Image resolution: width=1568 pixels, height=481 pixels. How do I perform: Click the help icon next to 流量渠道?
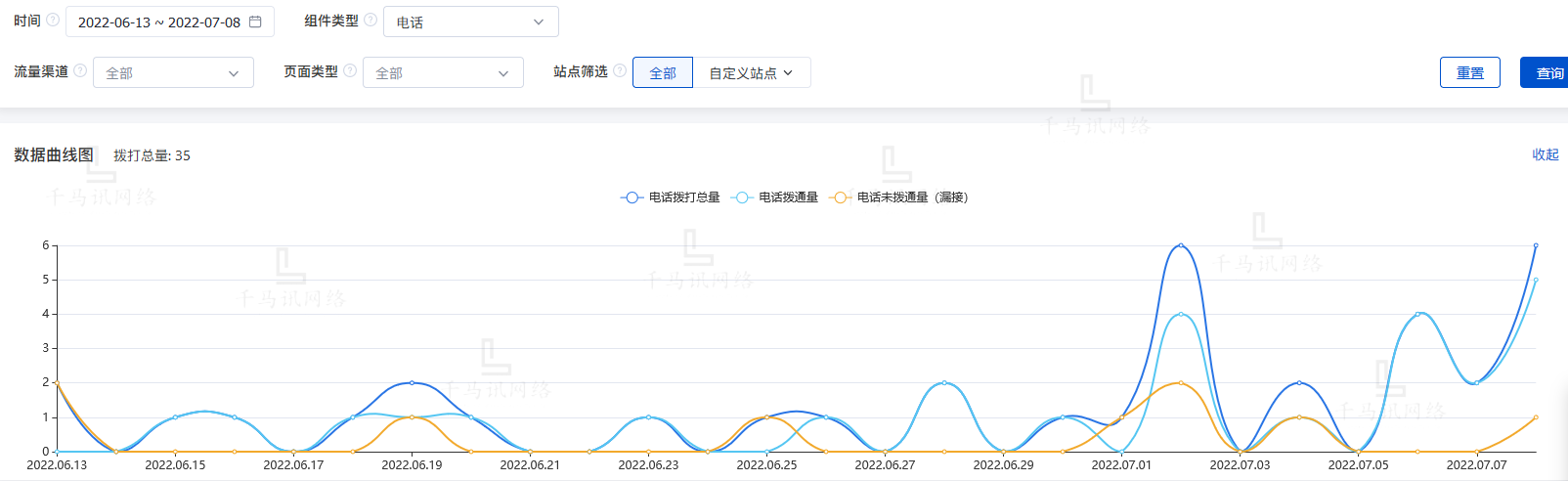click(80, 71)
